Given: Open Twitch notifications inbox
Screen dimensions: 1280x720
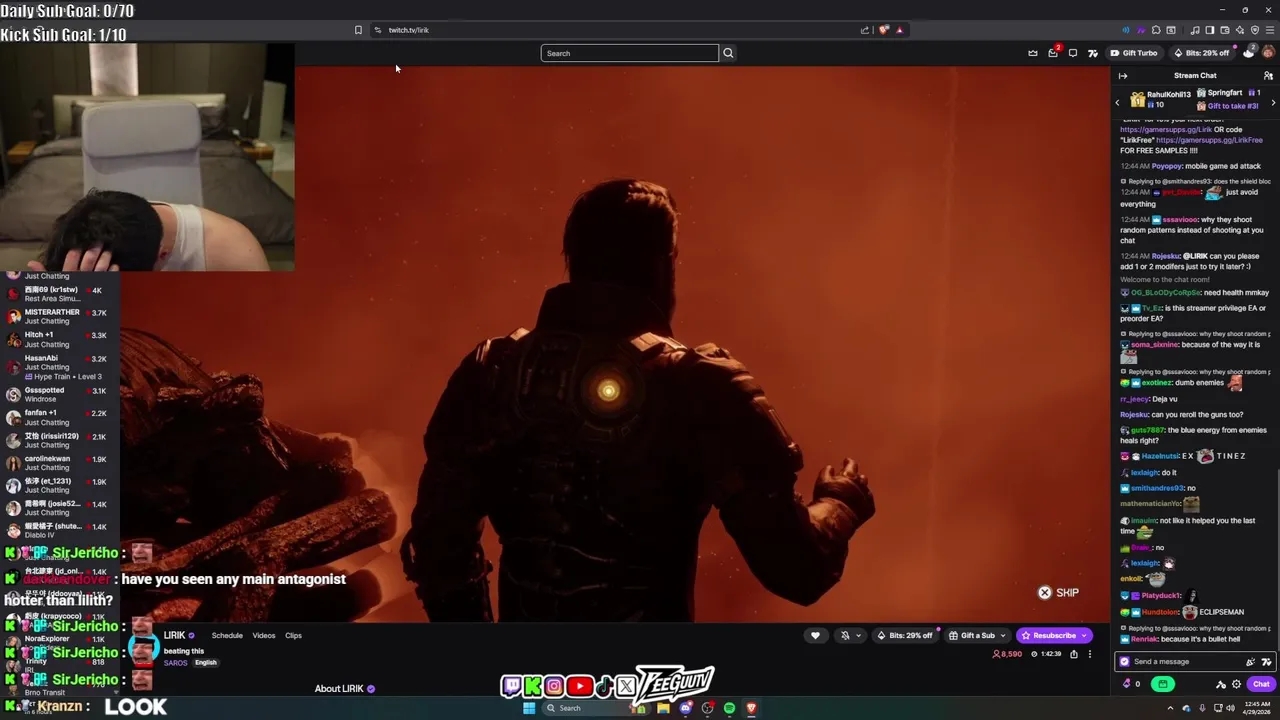Looking at the screenshot, I should [1053, 53].
